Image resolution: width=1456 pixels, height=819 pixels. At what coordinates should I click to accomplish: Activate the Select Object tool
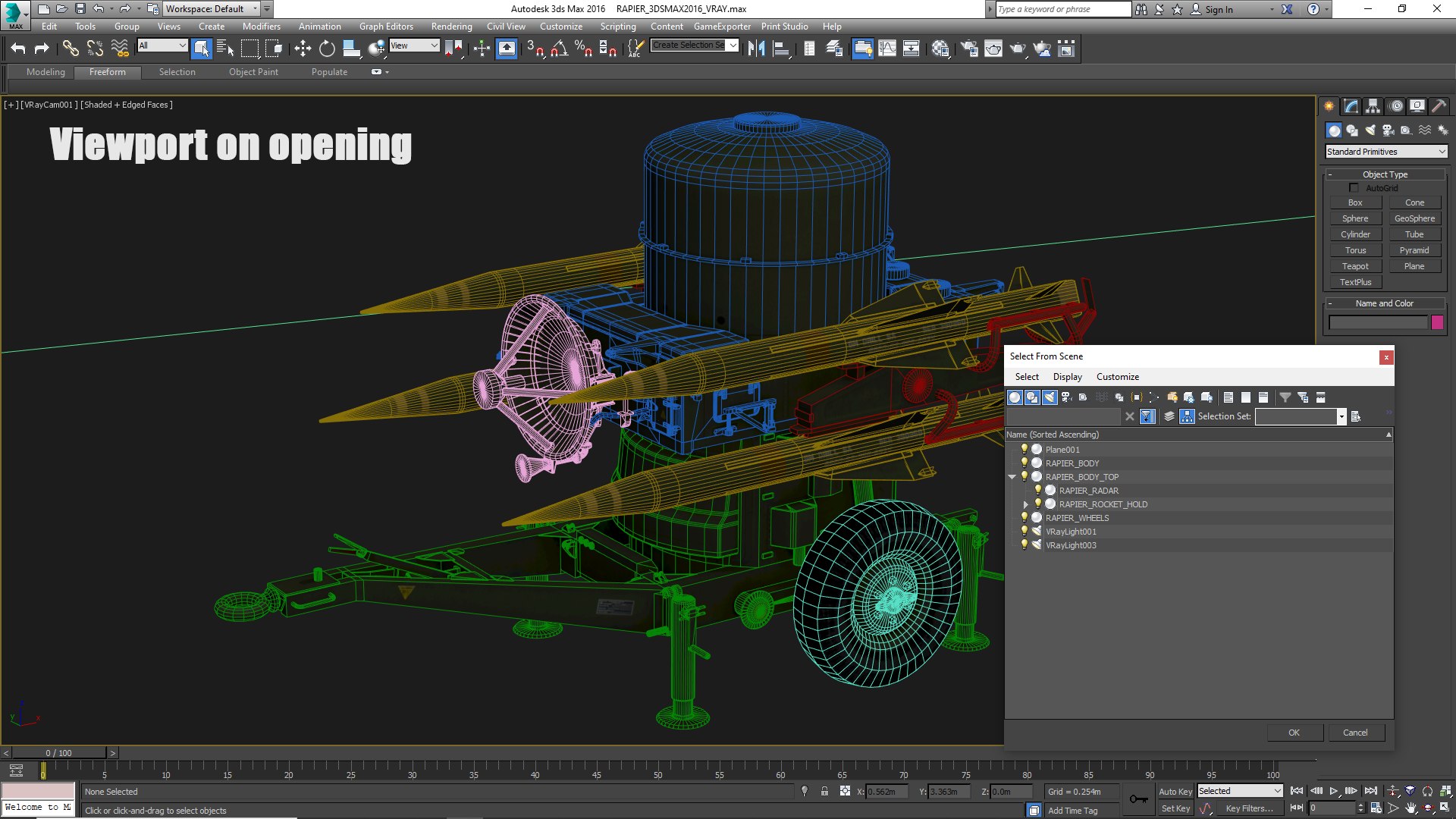pos(202,49)
